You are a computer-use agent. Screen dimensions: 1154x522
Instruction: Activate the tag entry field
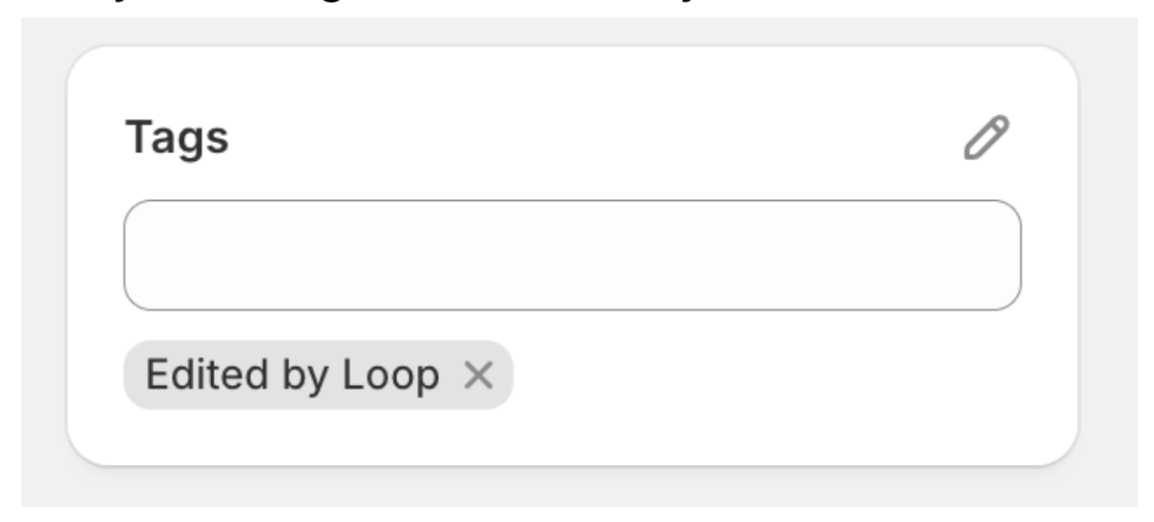click(x=572, y=255)
